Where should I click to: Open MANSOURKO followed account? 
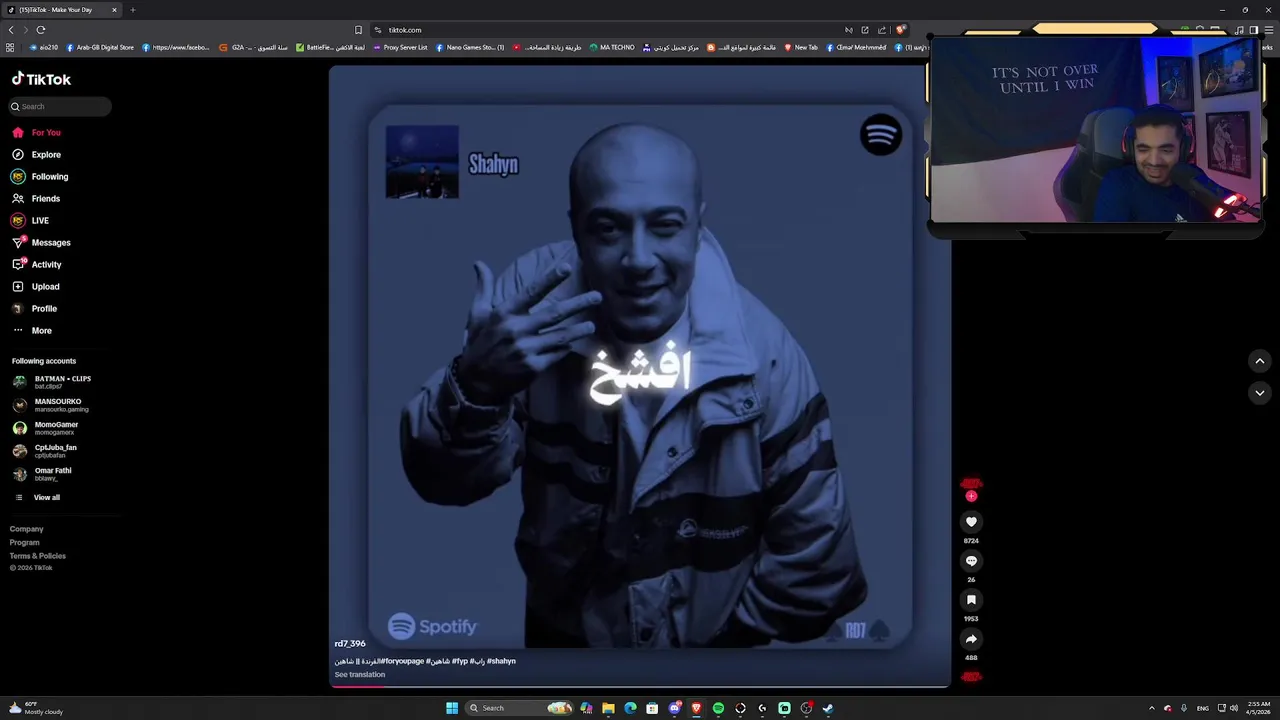(x=50, y=405)
